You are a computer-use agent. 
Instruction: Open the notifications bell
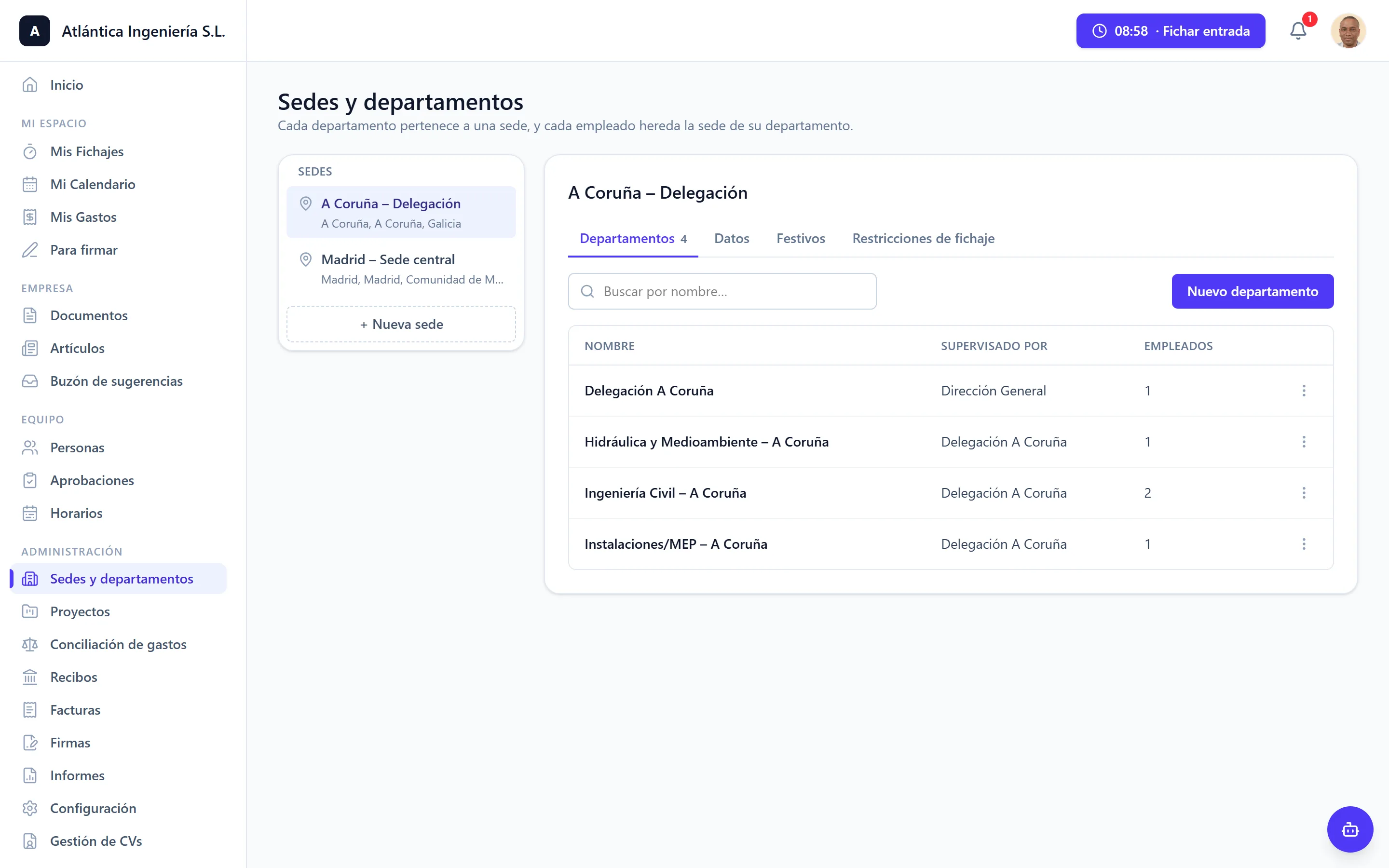click(x=1298, y=30)
